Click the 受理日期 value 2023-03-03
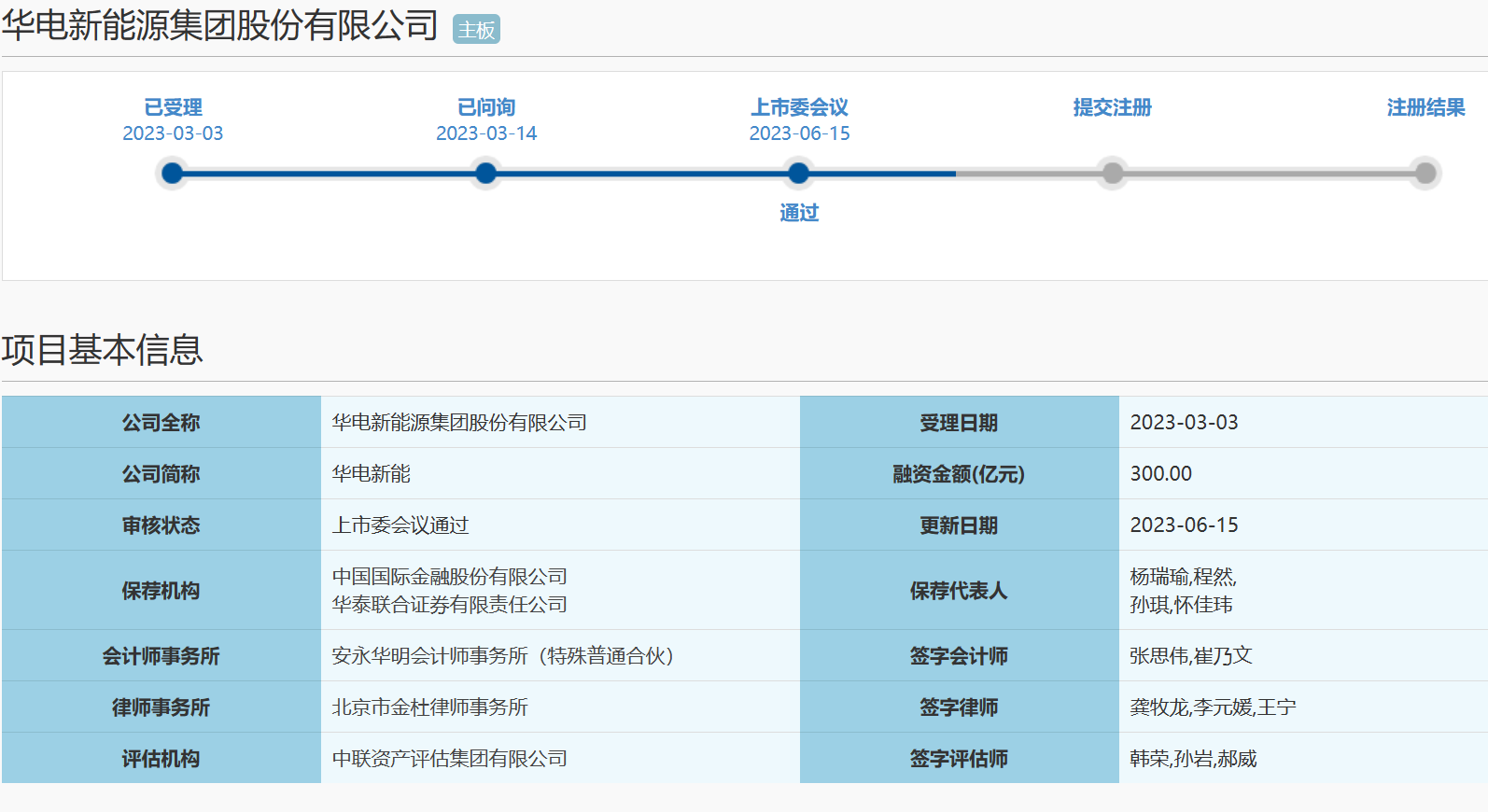Screen dimensions: 1488x812 1184,422
